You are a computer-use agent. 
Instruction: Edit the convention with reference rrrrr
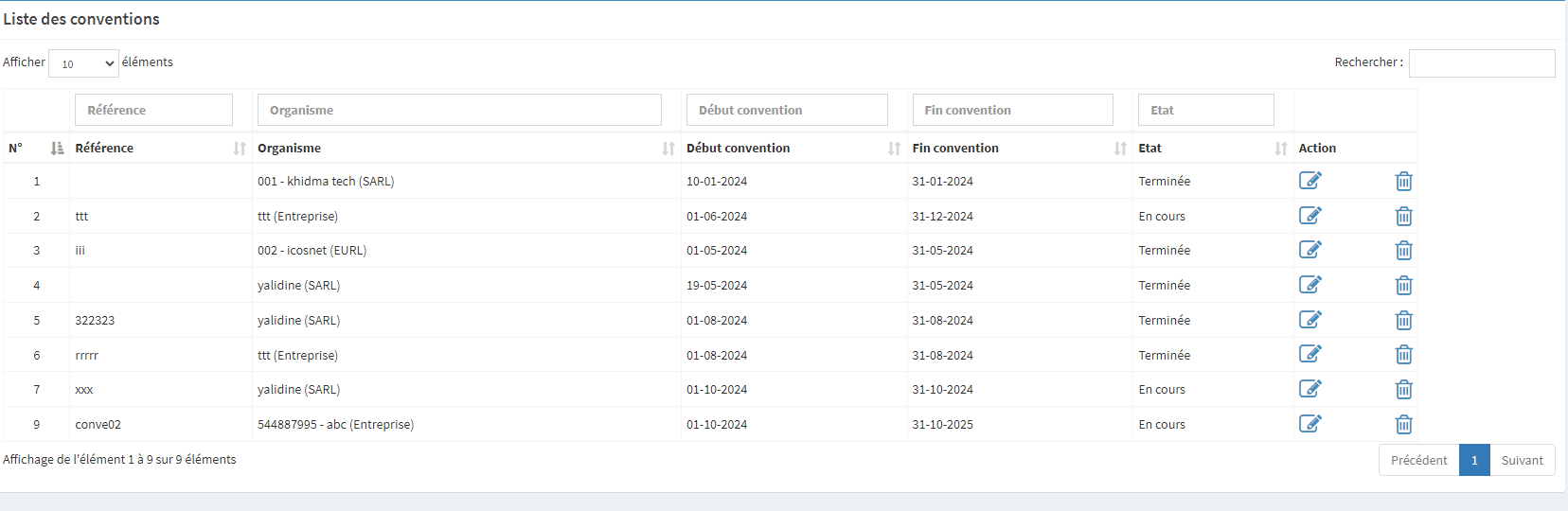tap(1310, 354)
